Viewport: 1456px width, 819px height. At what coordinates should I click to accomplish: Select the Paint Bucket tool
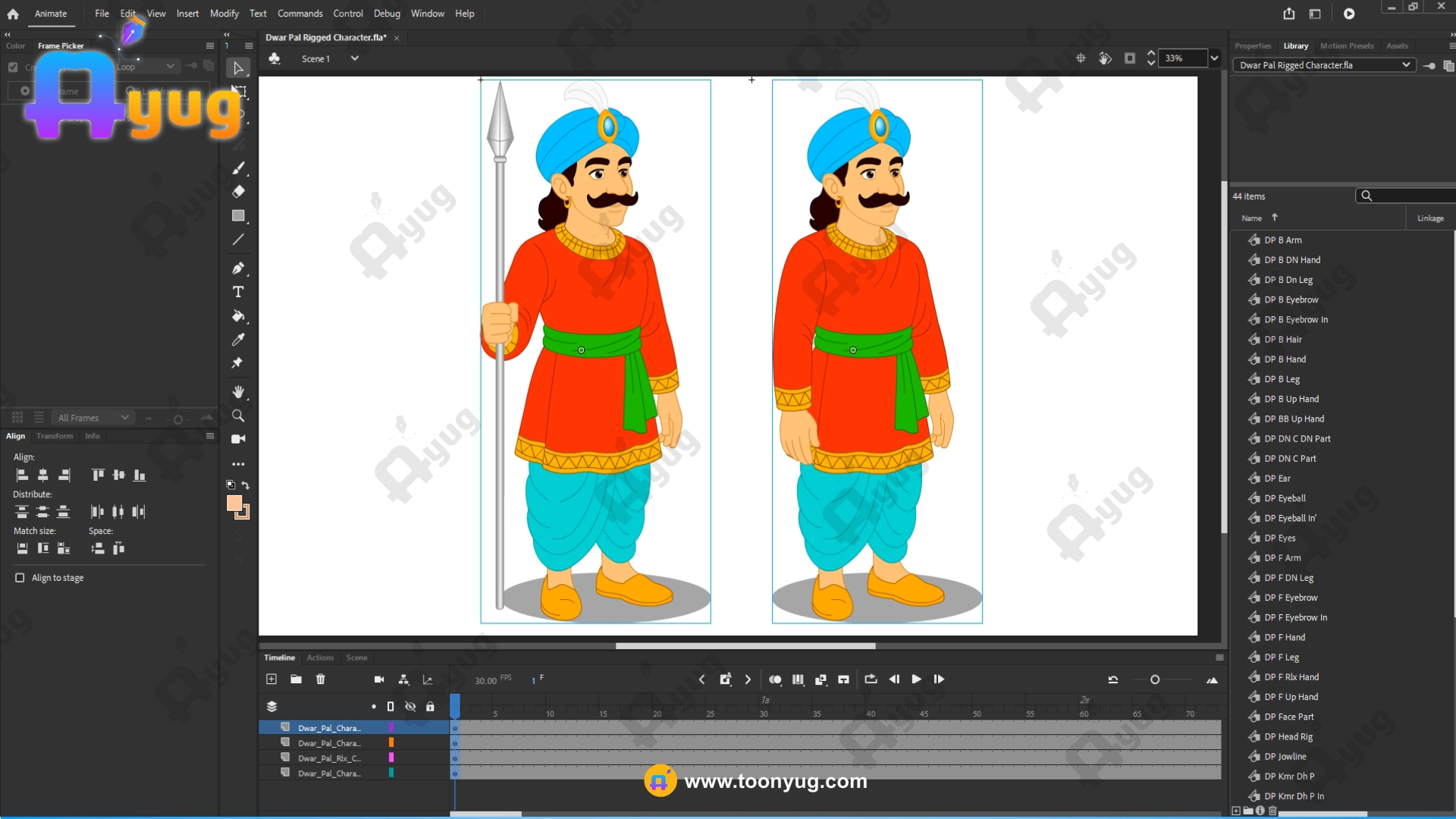pos(238,315)
